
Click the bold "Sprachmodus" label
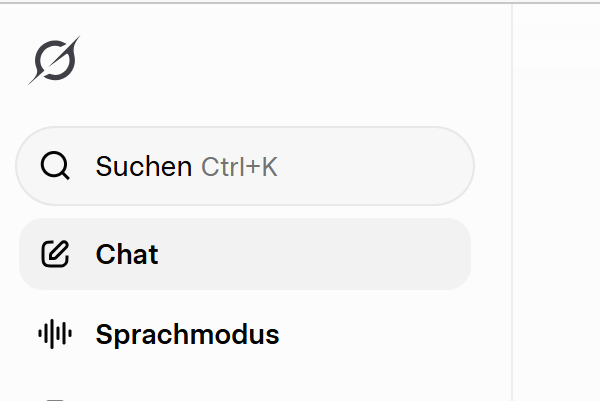coord(187,334)
